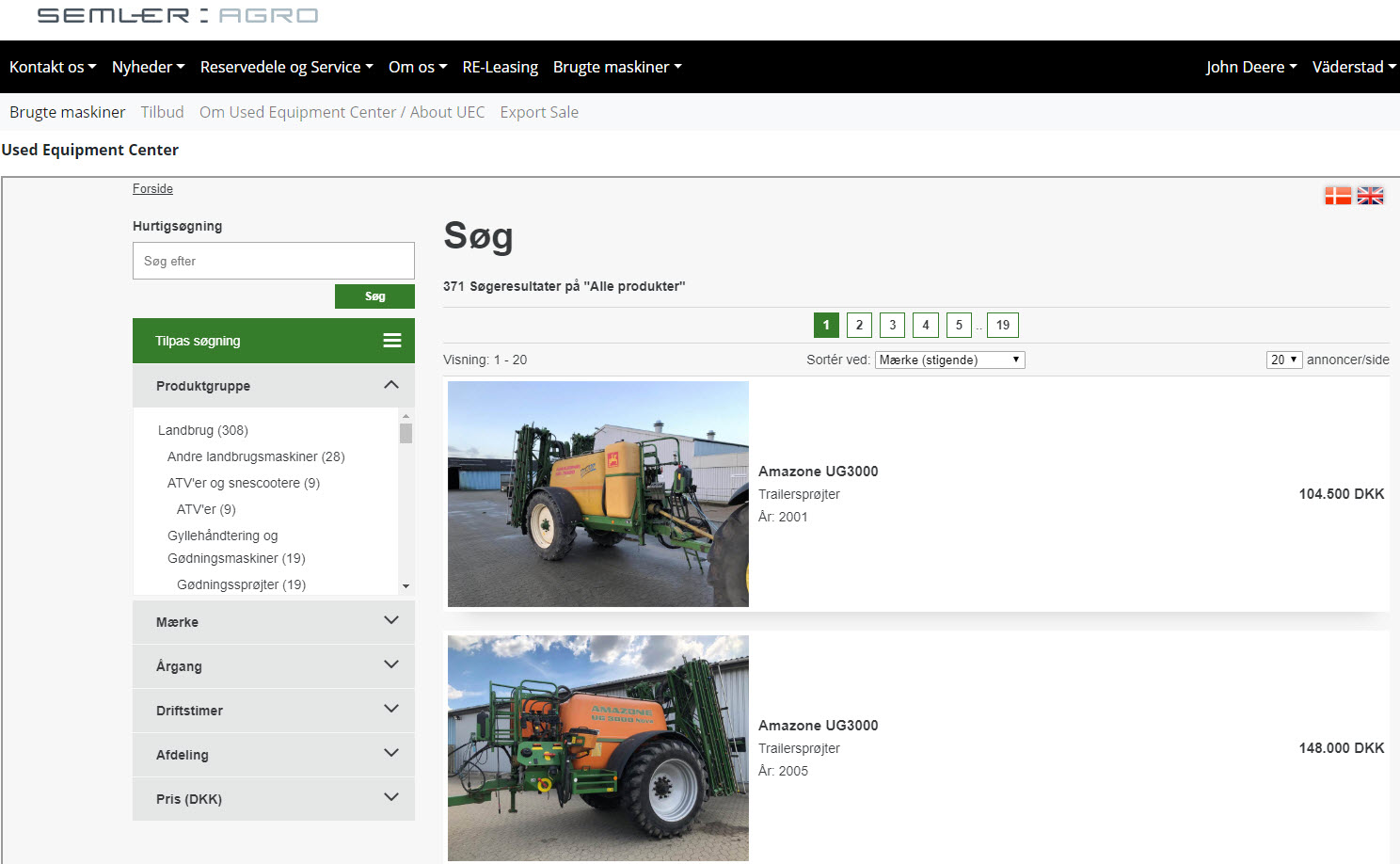Go to results page 2
The height and width of the screenshot is (864, 1400).
[x=859, y=325]
